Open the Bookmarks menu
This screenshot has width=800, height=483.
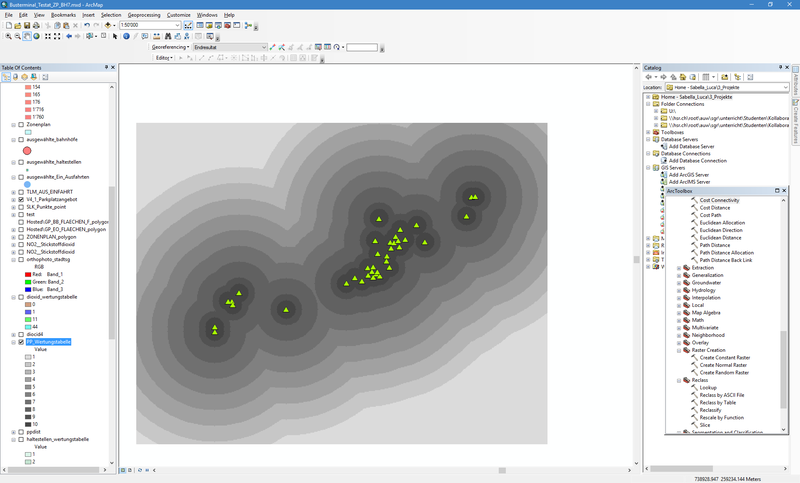point(63,15)
